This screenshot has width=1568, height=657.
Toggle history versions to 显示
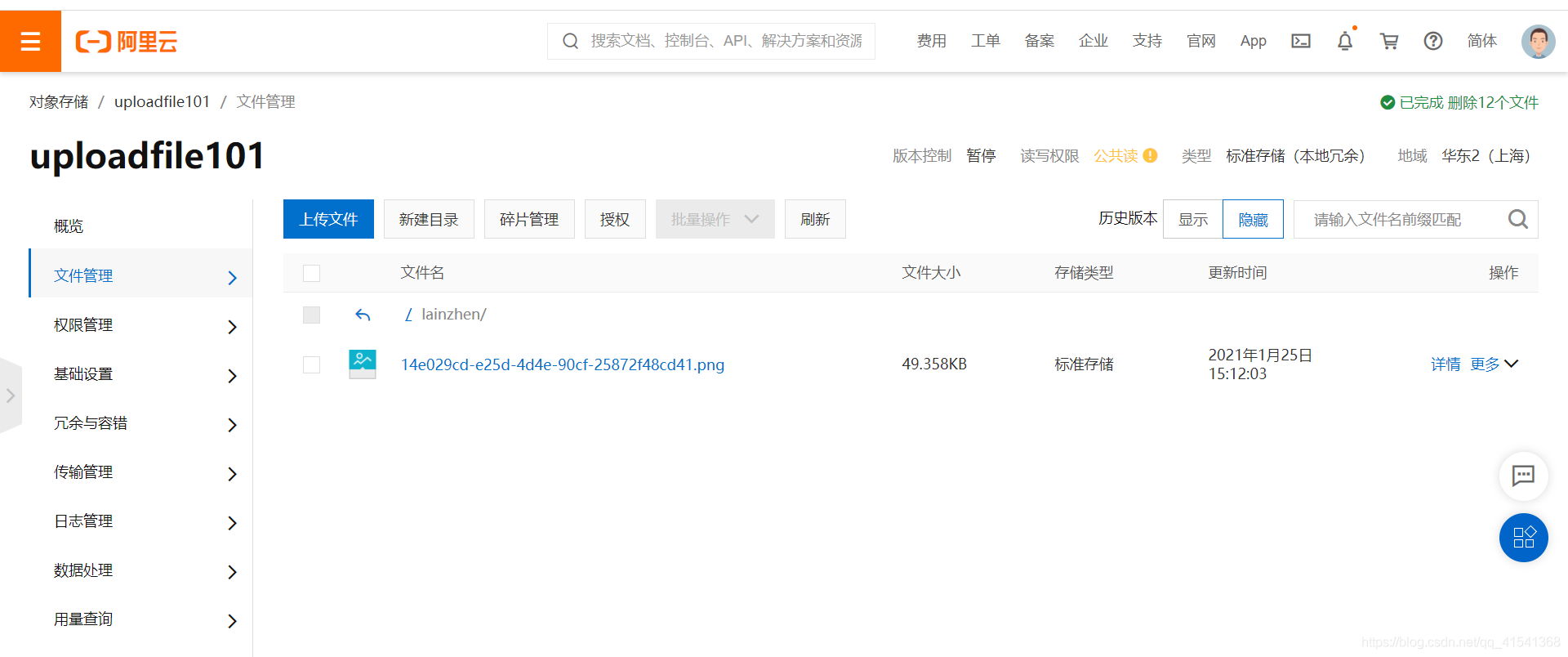coord(1192,219)
